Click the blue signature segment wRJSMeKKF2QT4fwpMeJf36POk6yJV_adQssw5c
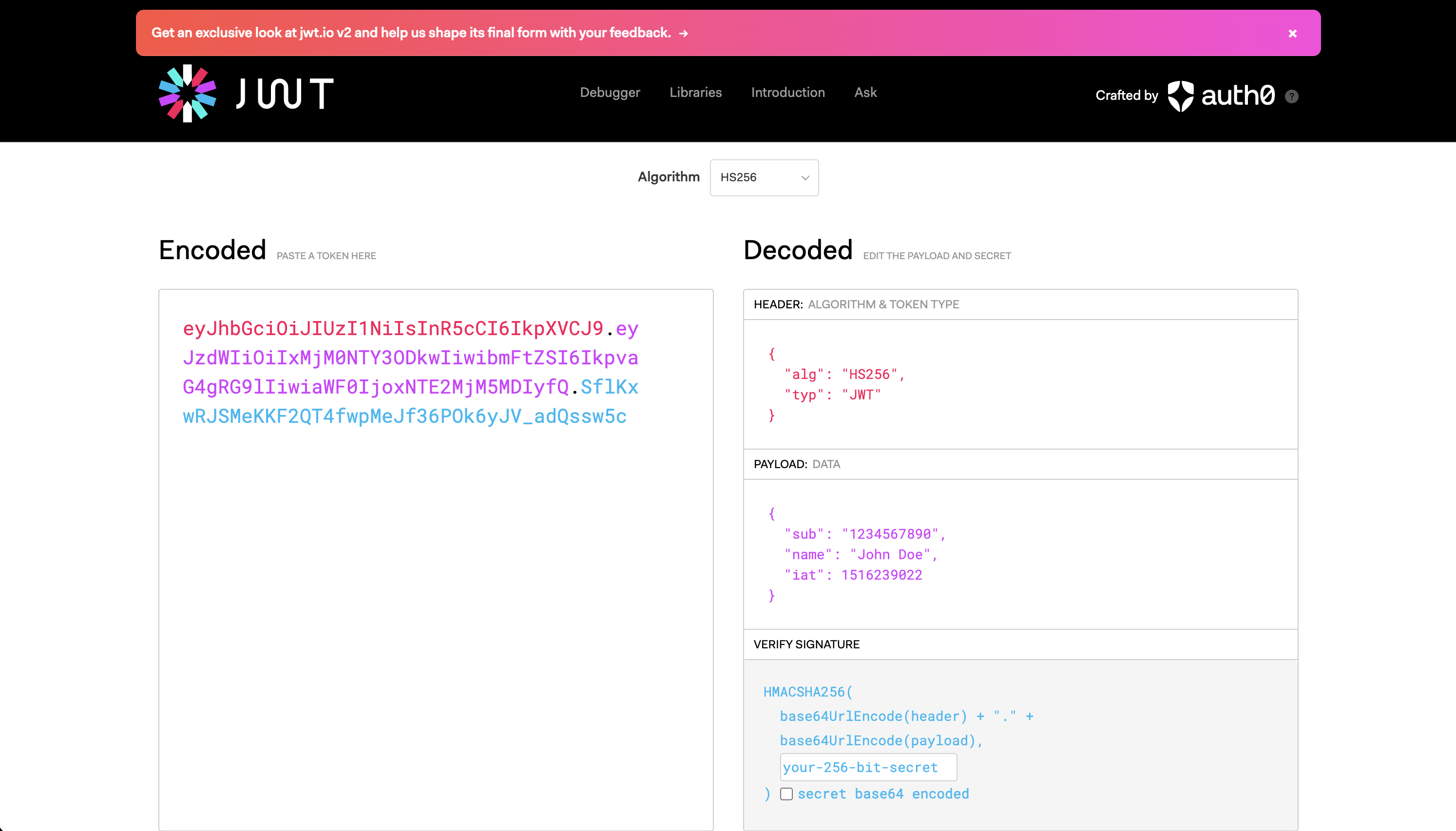 [x=404, y=416]
